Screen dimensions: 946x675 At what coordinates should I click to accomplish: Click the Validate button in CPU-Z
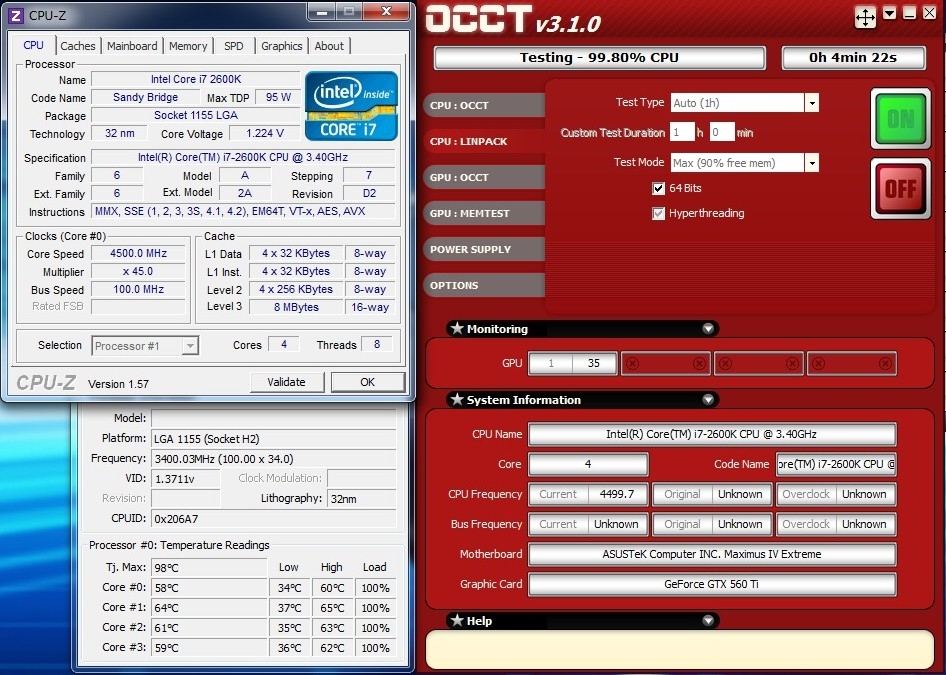tap(287, 382)
